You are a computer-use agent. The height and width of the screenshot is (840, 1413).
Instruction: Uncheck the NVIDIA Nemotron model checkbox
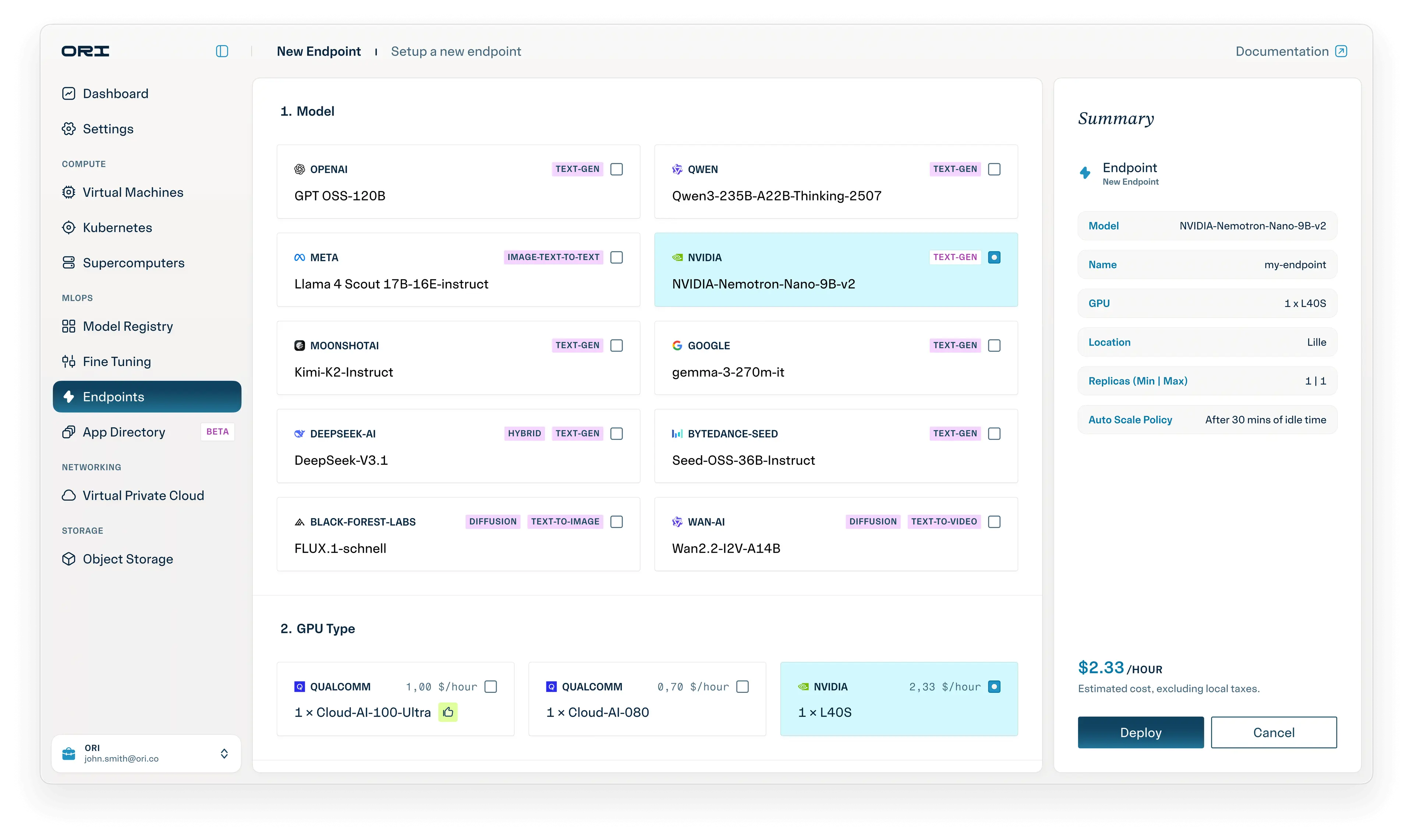(994, 258)
